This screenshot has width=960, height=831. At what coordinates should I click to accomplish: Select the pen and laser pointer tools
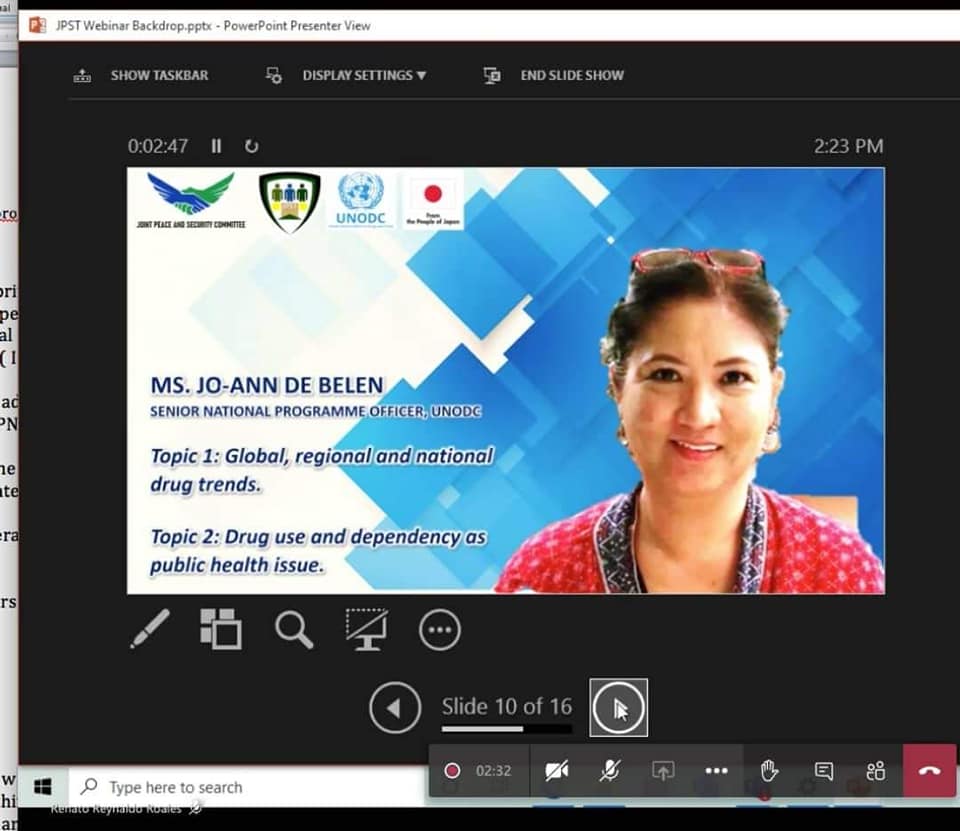[x=150, y=629]
